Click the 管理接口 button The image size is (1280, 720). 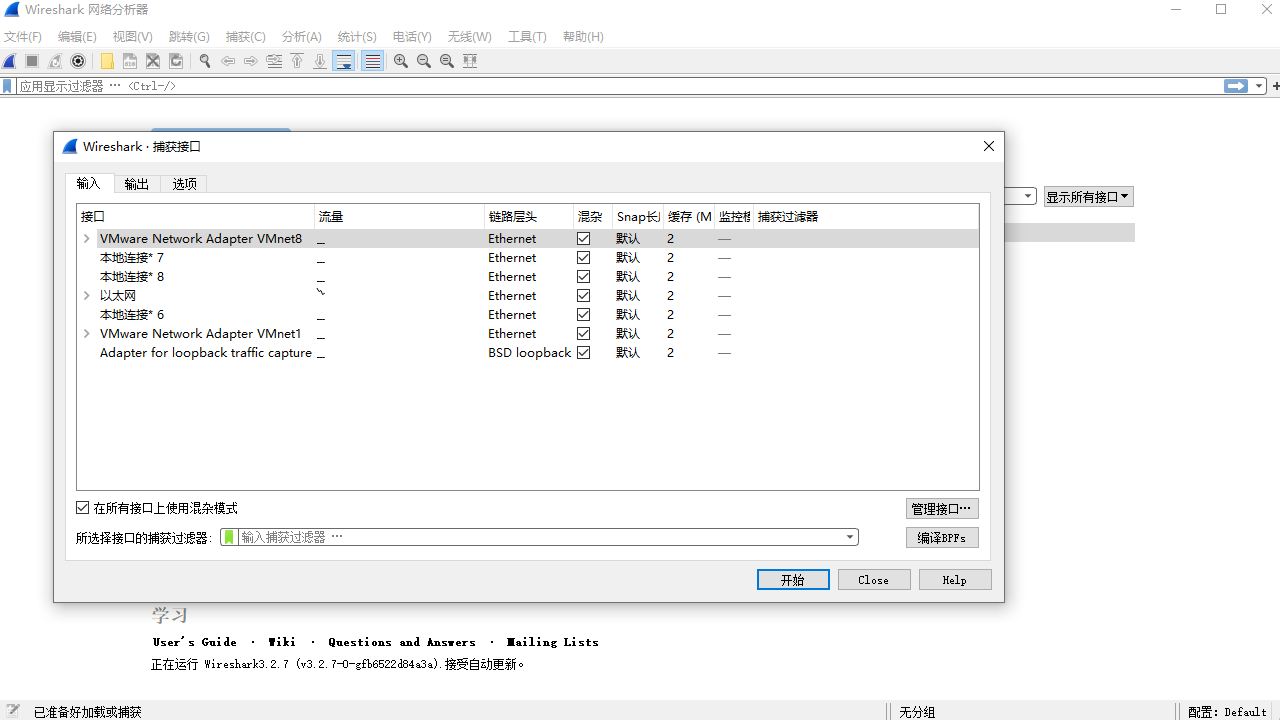click(x=941, y=508)
